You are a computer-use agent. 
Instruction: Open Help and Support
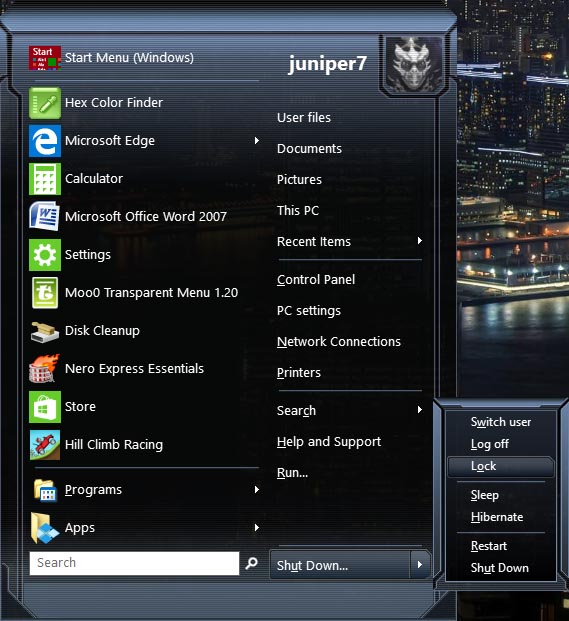pos(329,442)
